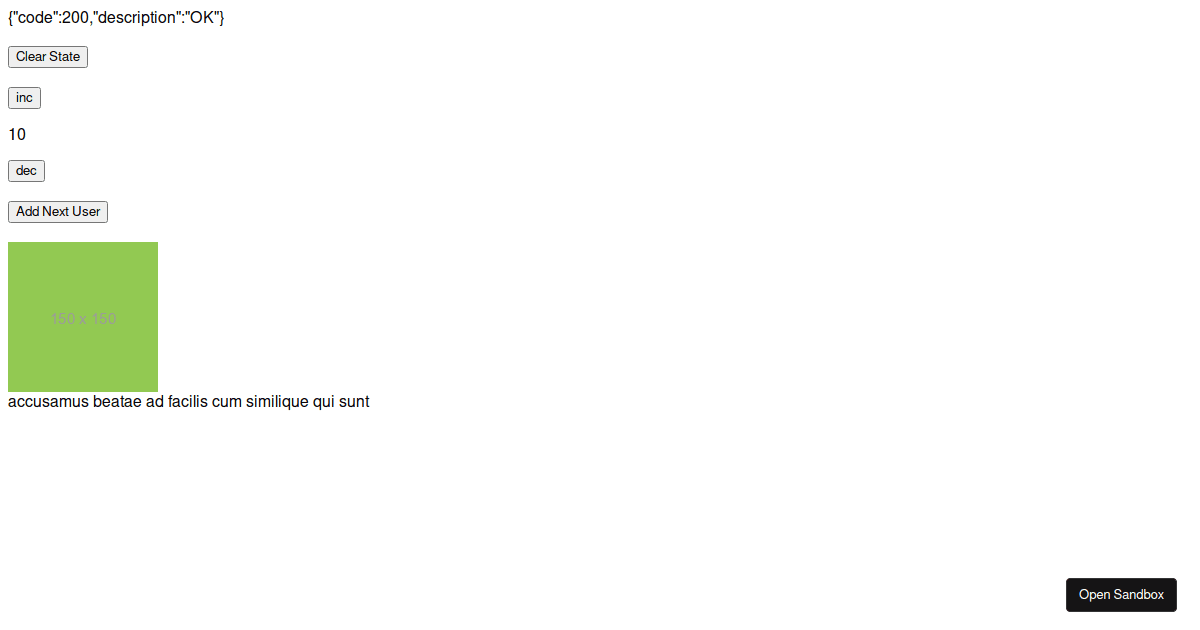Select the green square photo thumbnail

click(83, 317)
